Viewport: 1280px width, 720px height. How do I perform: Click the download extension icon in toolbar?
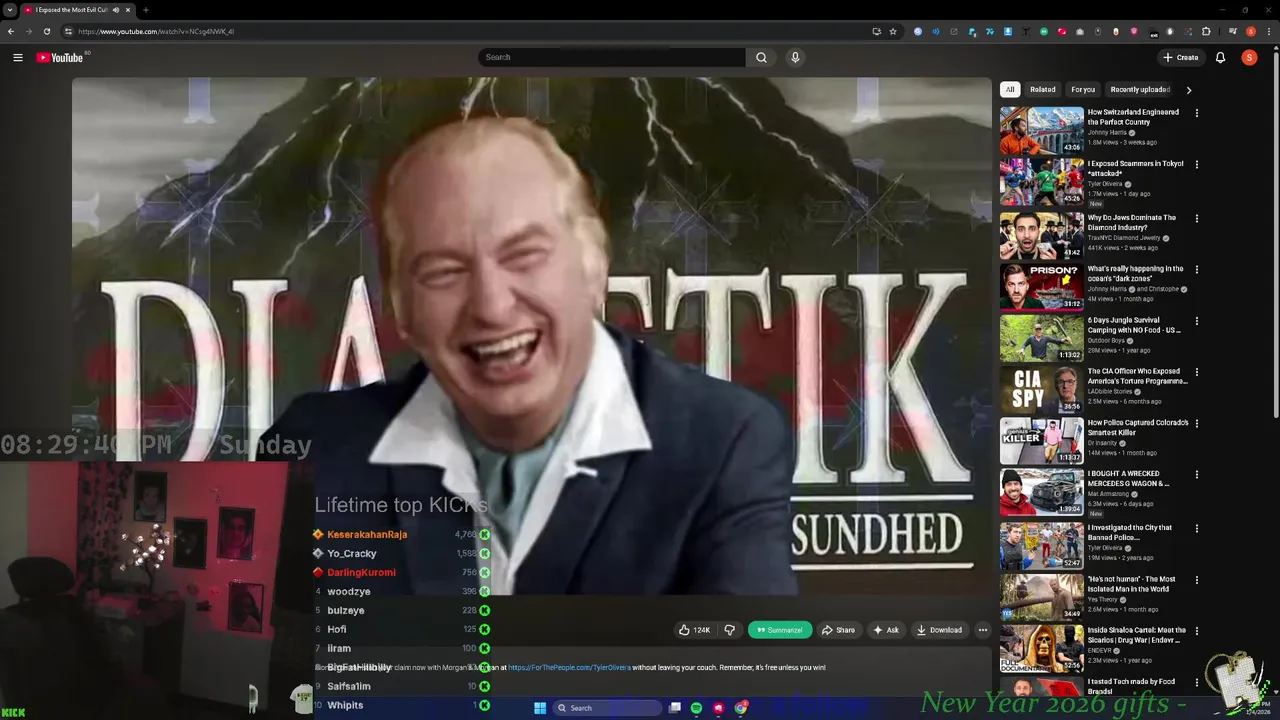coord(1008,31)
